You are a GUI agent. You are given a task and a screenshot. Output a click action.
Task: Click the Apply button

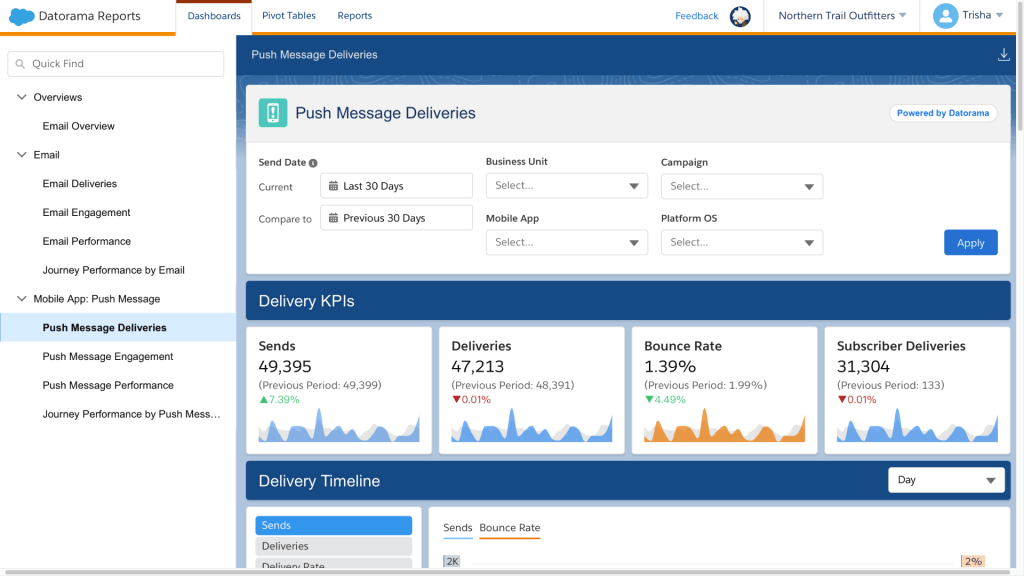[x=970, y=243]
